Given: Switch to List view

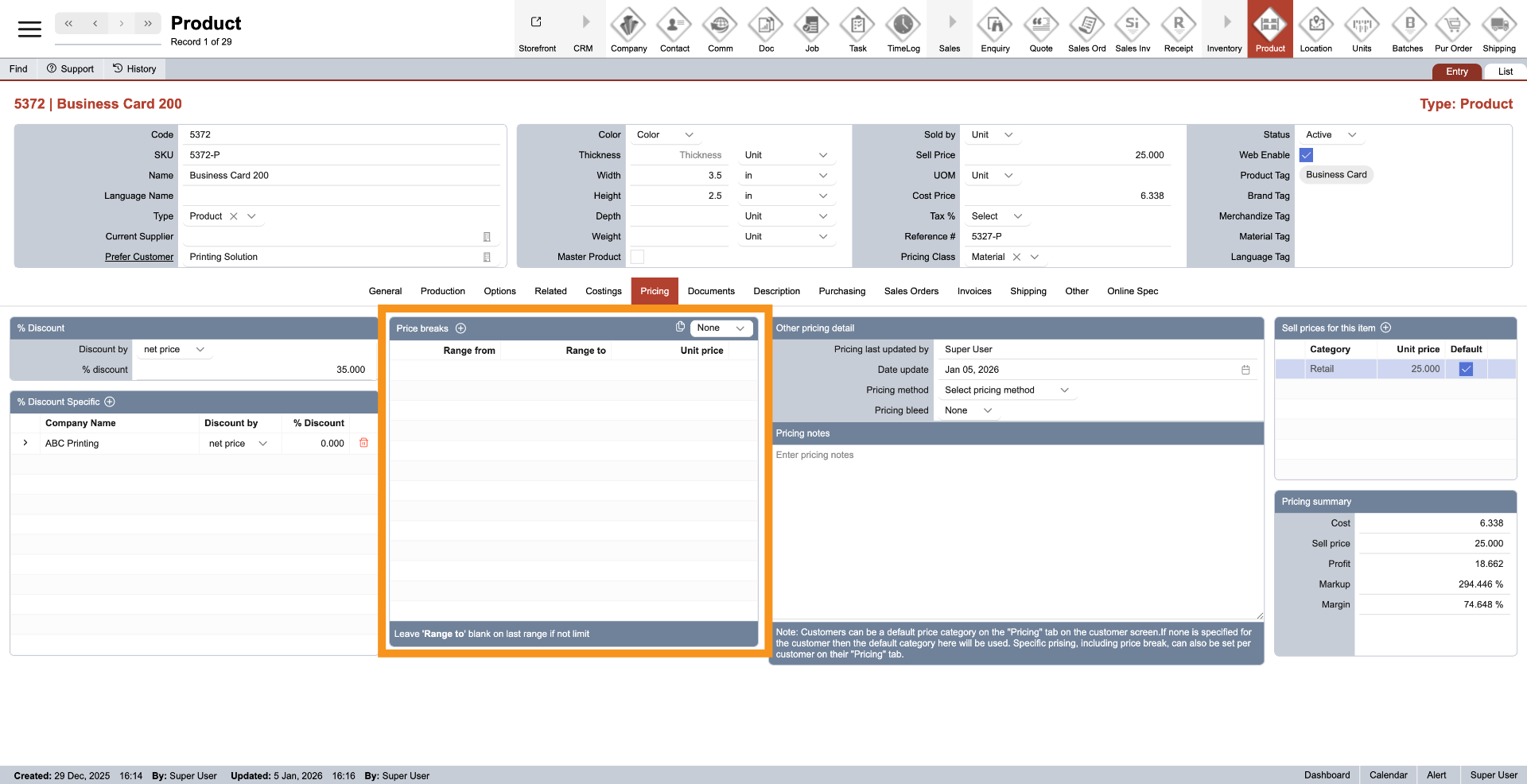Looking at the screenshot, I should [1505, 72].
